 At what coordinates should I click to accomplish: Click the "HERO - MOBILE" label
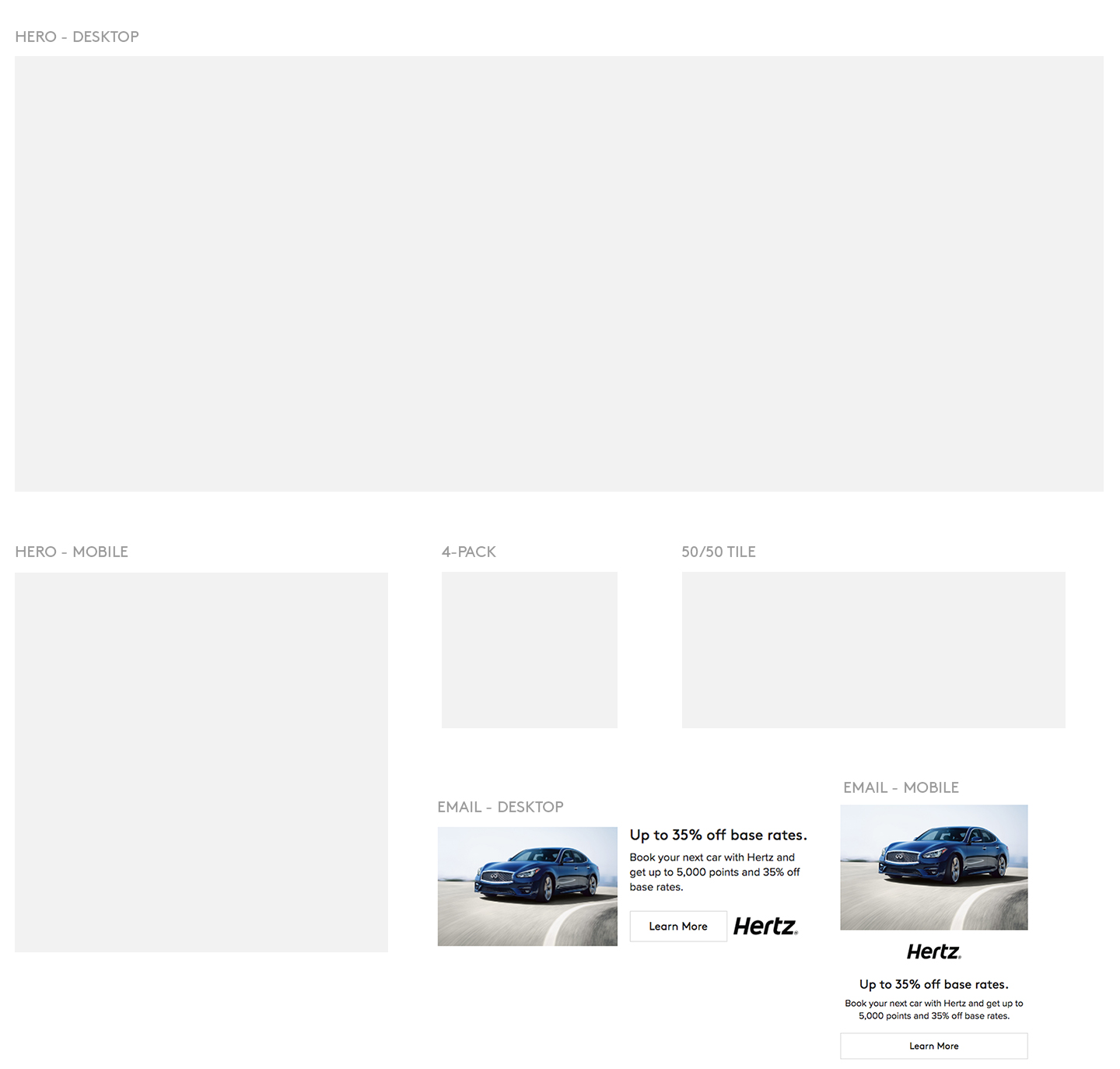(72, 552)
